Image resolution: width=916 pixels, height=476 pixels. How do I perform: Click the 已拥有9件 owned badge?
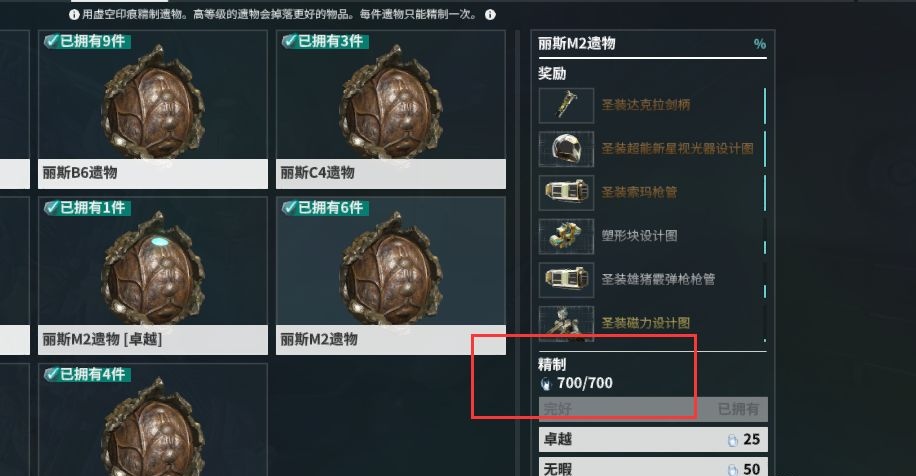pyautogui.click(x=88, y=41)
